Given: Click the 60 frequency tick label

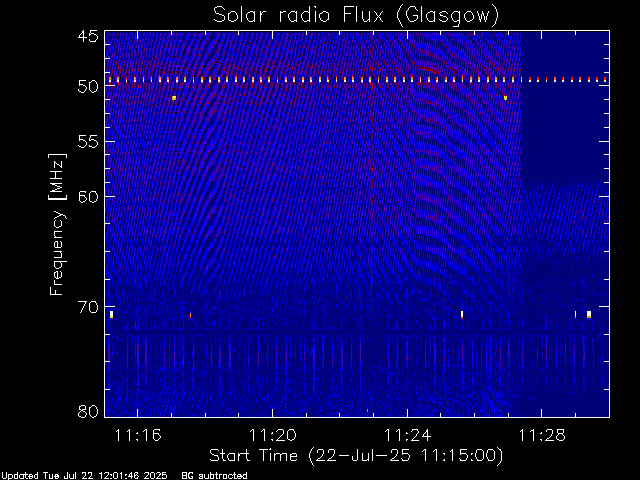Looking at the screenshot, I should pos(88,196).
